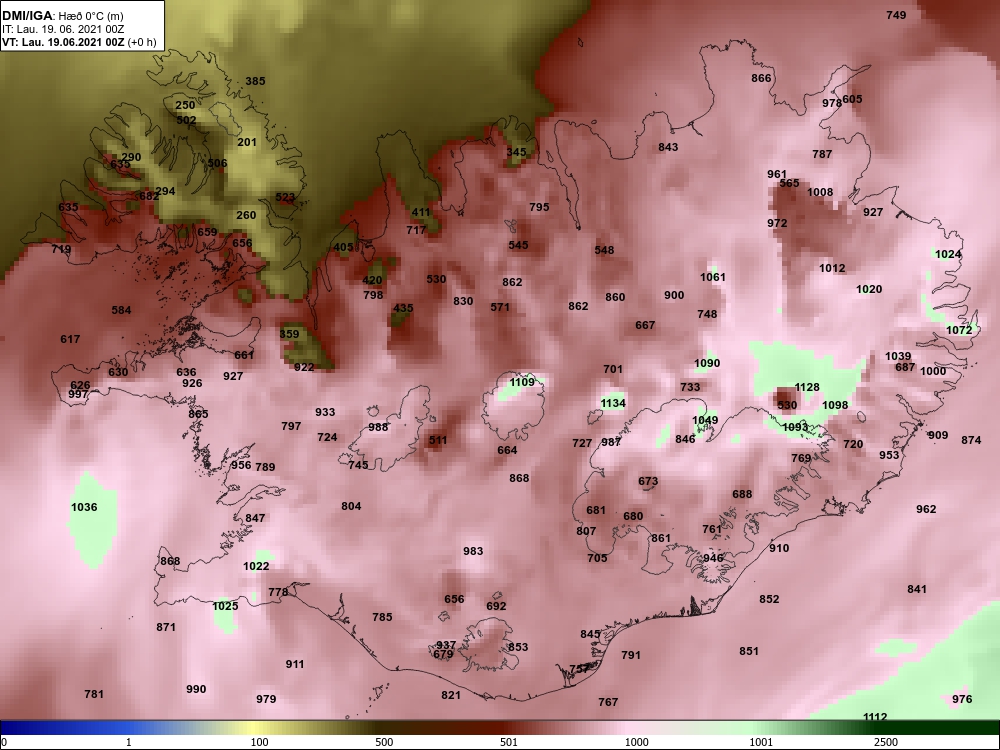
Task: Click the map value 1109
Action: 522,382
